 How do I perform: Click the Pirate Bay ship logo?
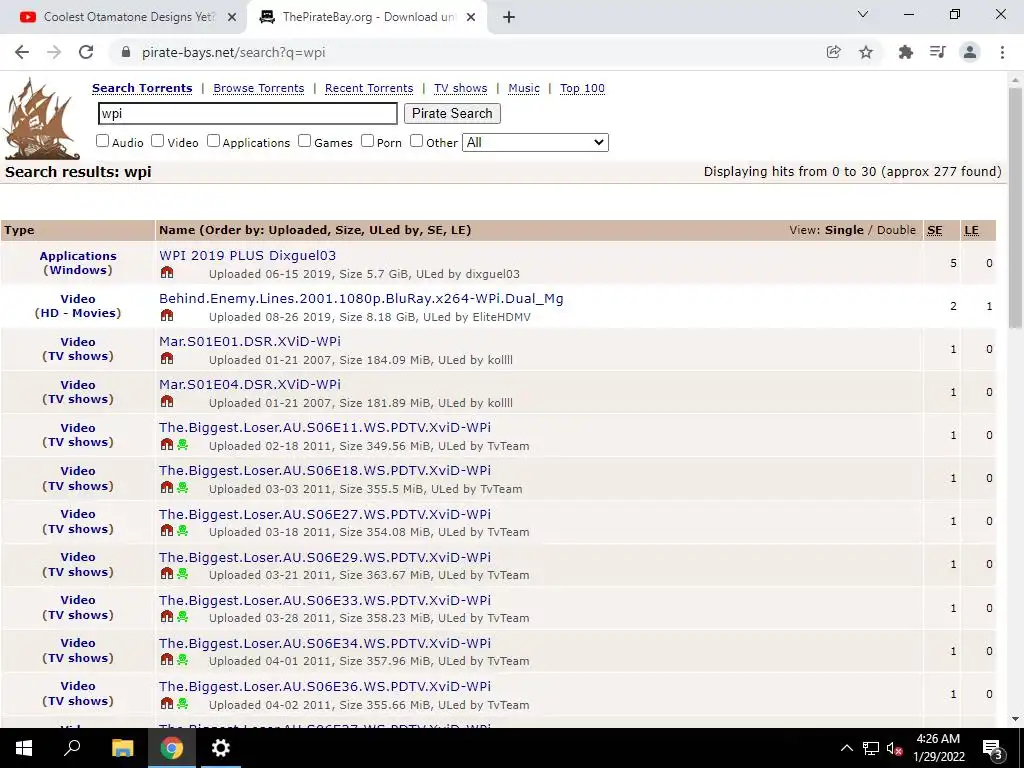tap(42, 119)
